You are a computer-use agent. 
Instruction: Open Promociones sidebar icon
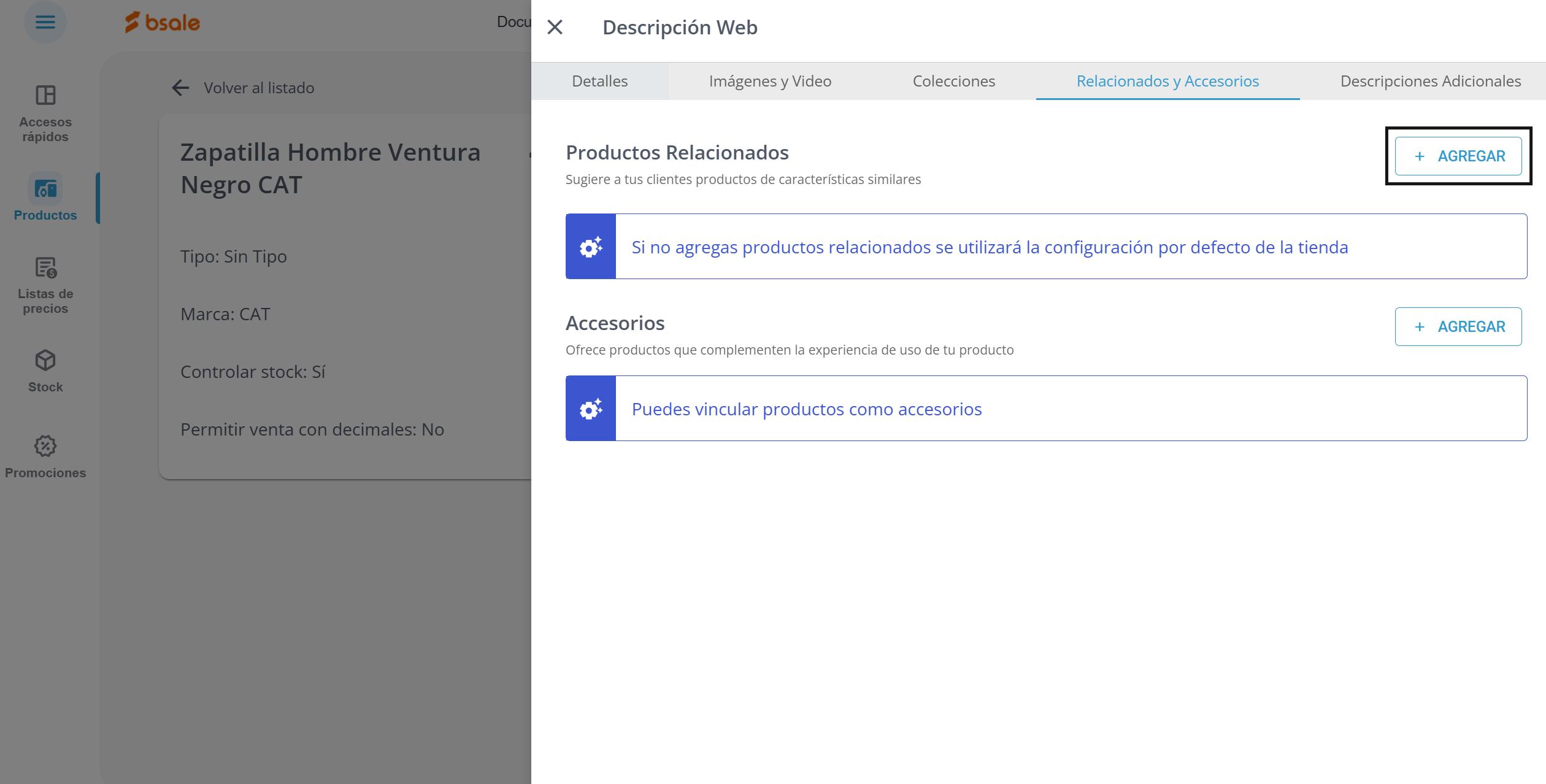(45, 447)
